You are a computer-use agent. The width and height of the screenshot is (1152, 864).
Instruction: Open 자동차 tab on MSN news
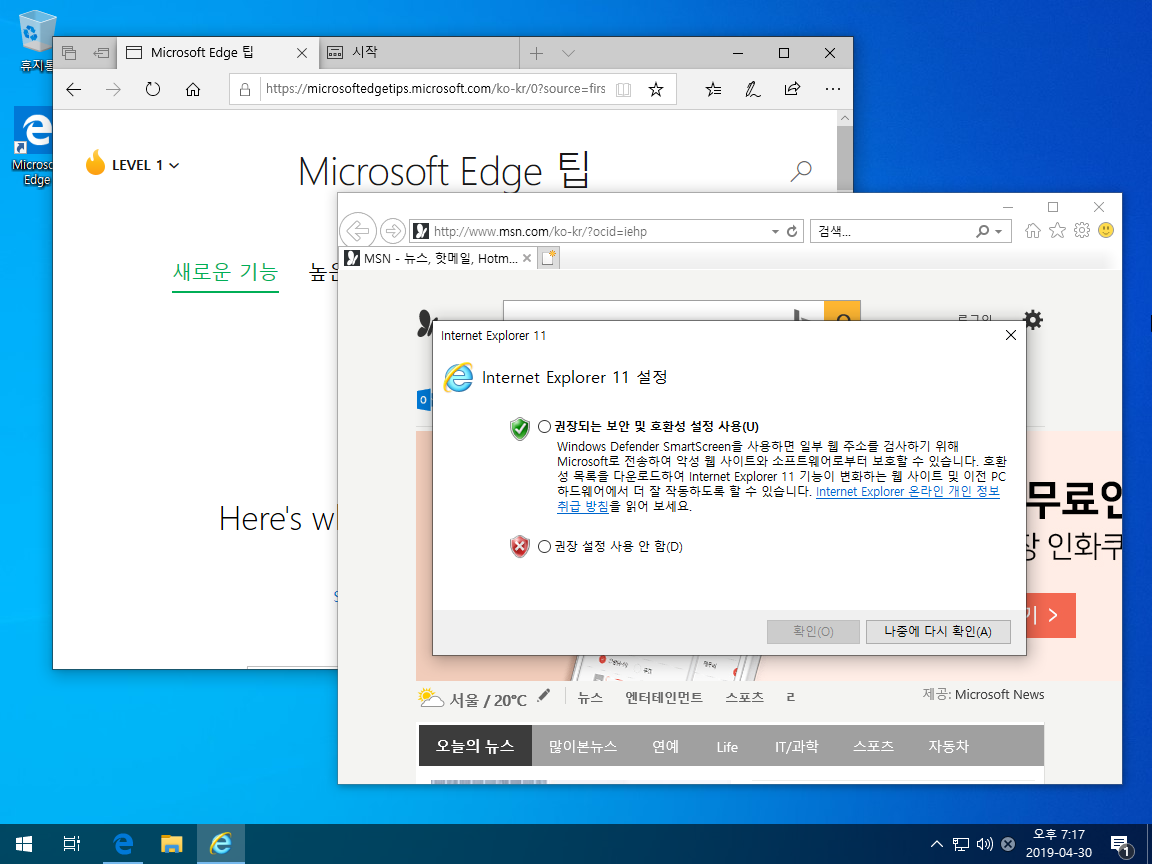pos(948,746)
